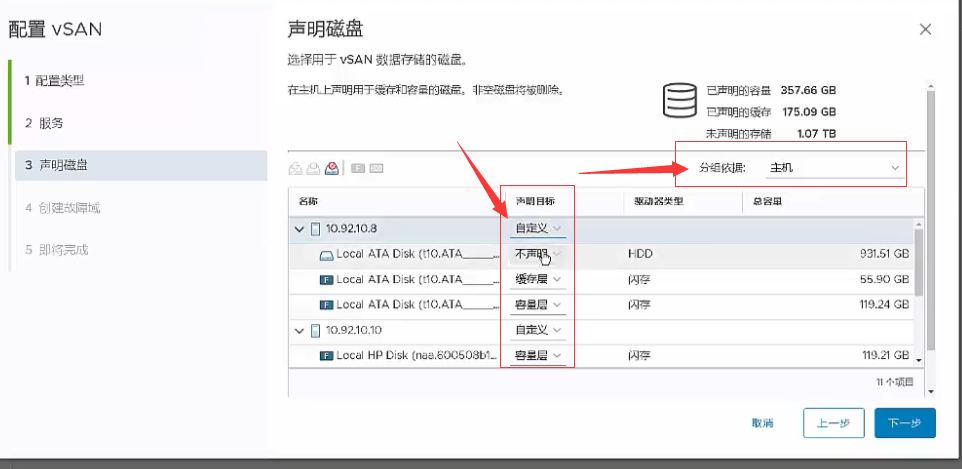Click the mark as flash (F) toolbar icon

point(358,168)
